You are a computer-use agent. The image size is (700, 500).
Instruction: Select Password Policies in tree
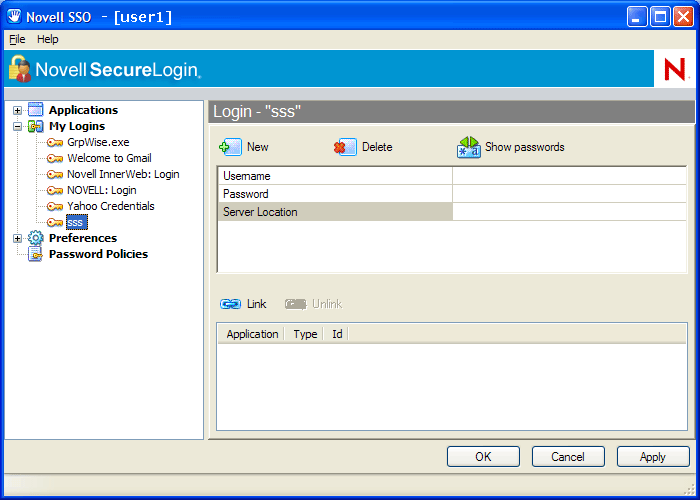point(98,254)
